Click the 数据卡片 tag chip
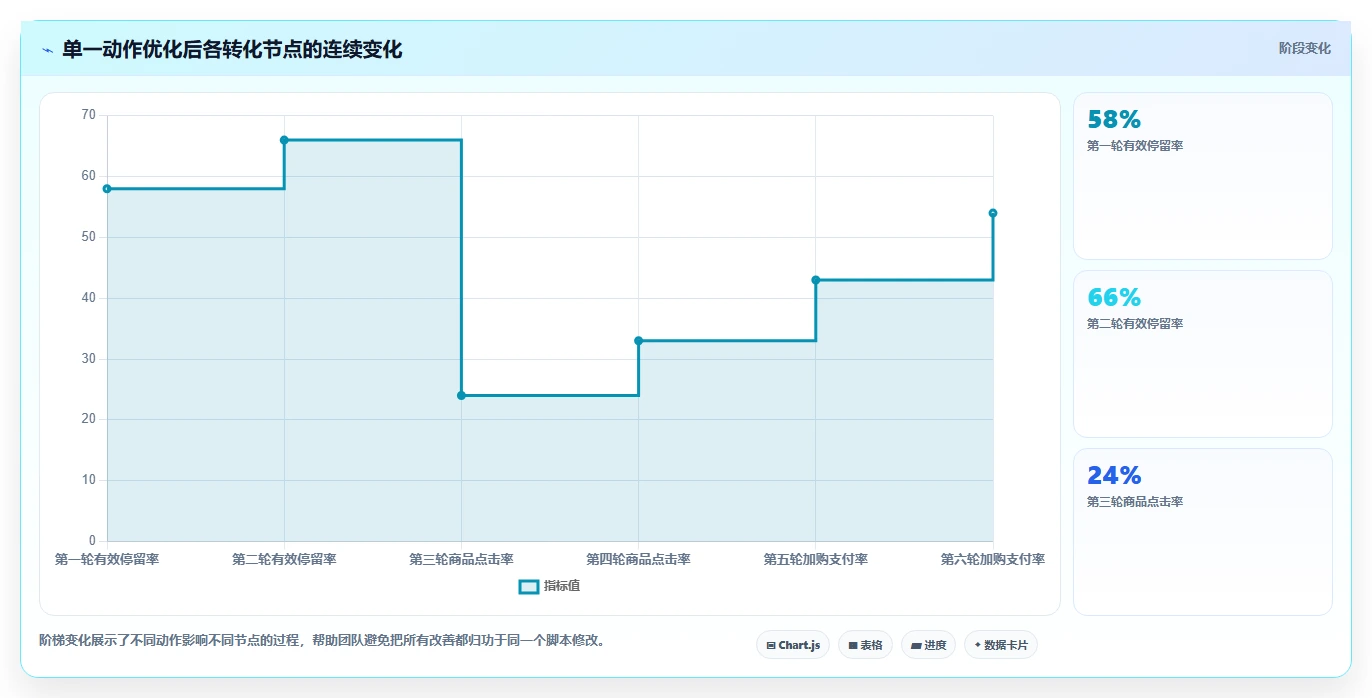This screenshot has width=1372, height=698. (1001, 645)
